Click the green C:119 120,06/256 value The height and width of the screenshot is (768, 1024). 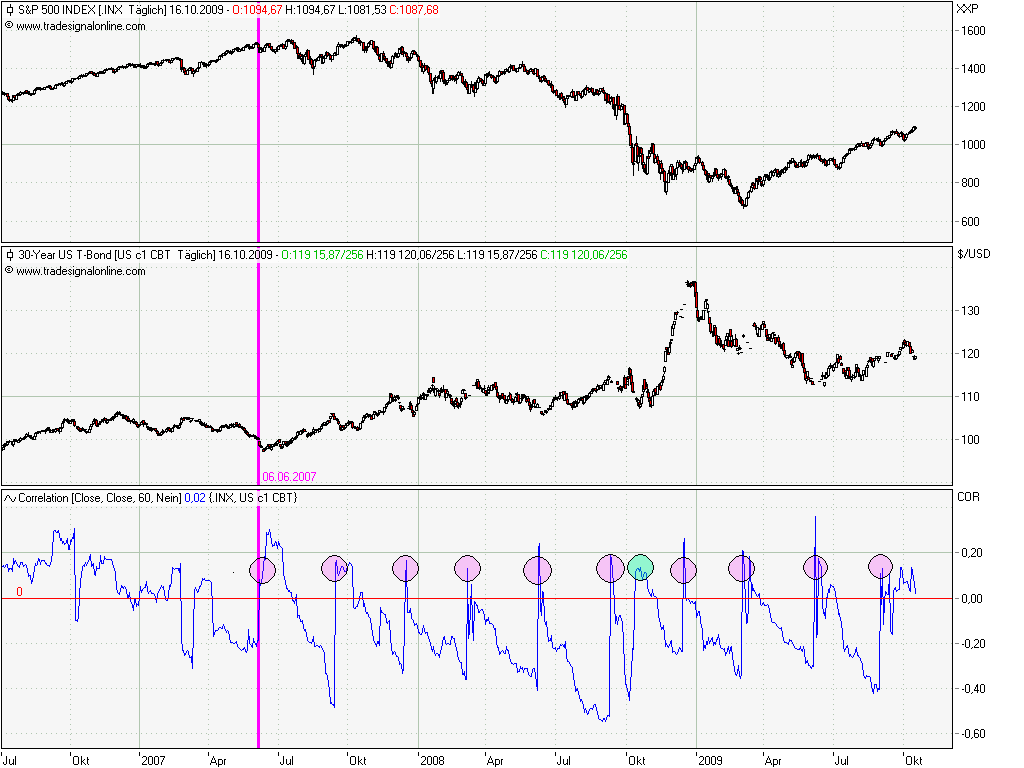point(584,255)
